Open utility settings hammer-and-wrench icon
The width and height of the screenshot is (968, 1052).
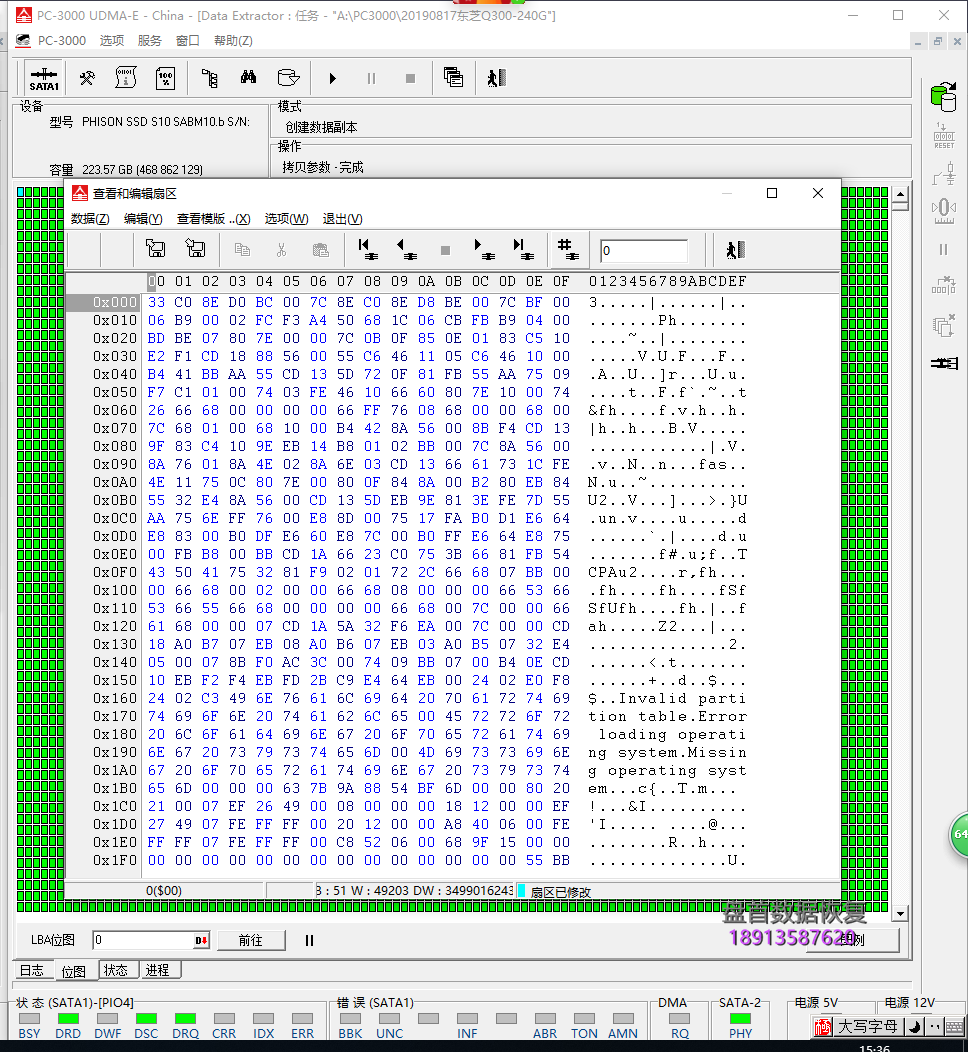(87, 78)
